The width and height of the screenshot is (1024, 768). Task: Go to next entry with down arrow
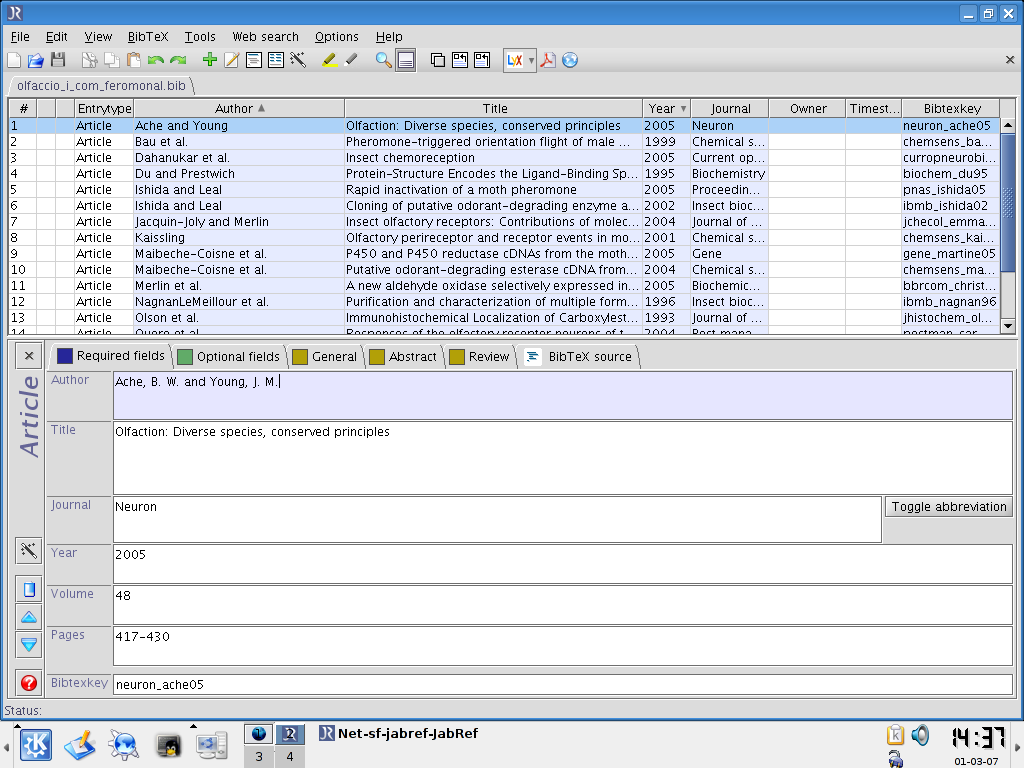[28, 644]
